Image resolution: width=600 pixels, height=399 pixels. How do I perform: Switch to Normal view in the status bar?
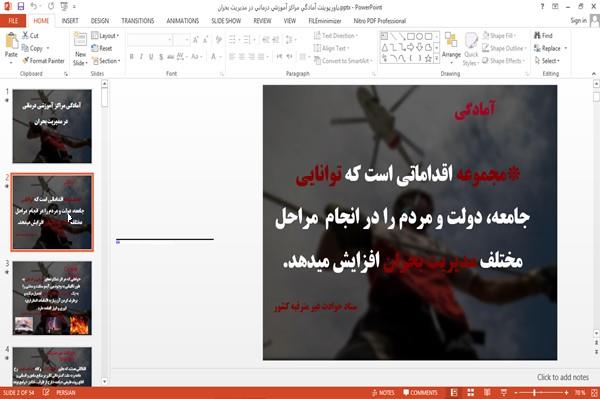pos(454,392)
